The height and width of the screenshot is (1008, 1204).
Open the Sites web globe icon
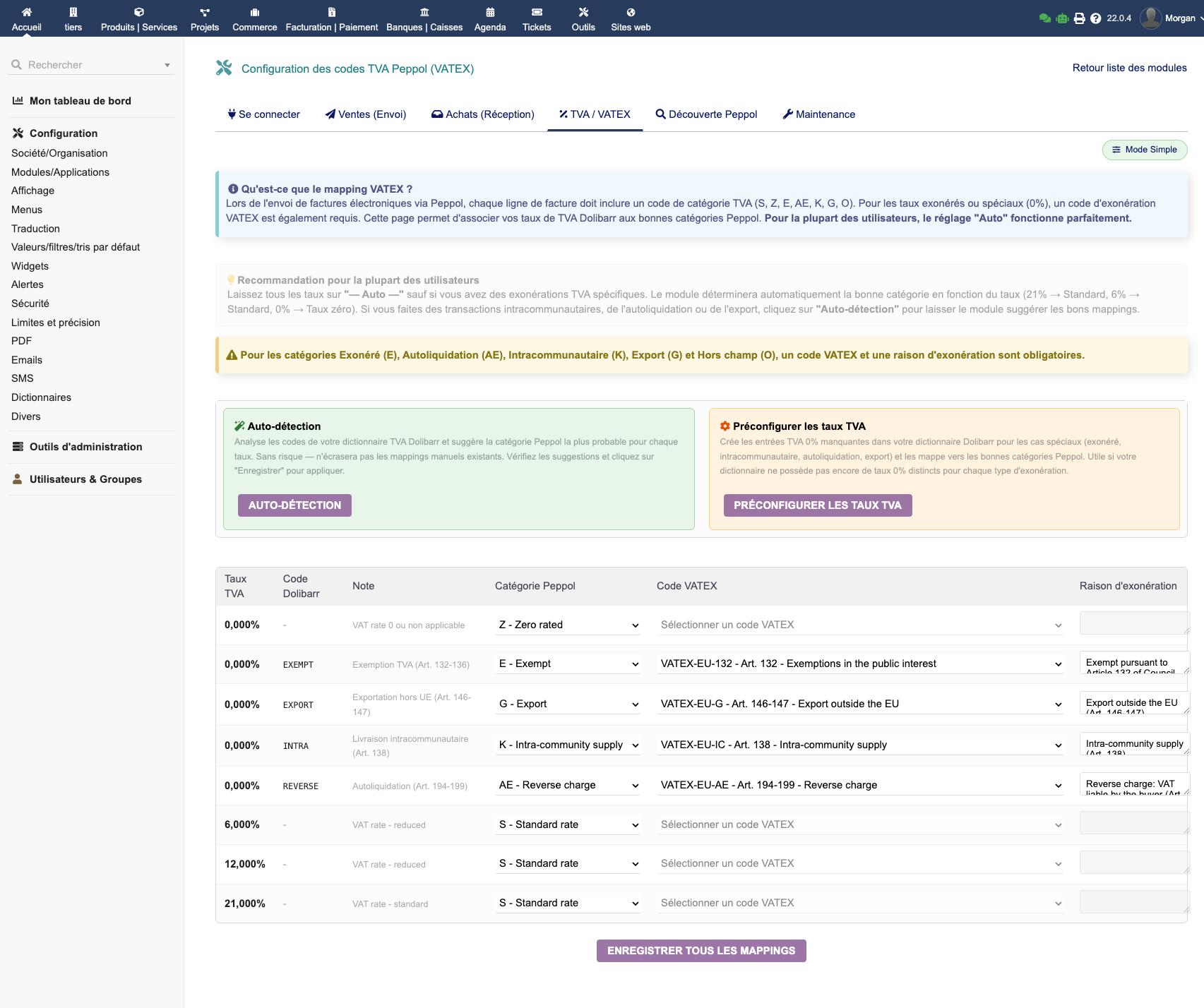(x=631, y=12)
